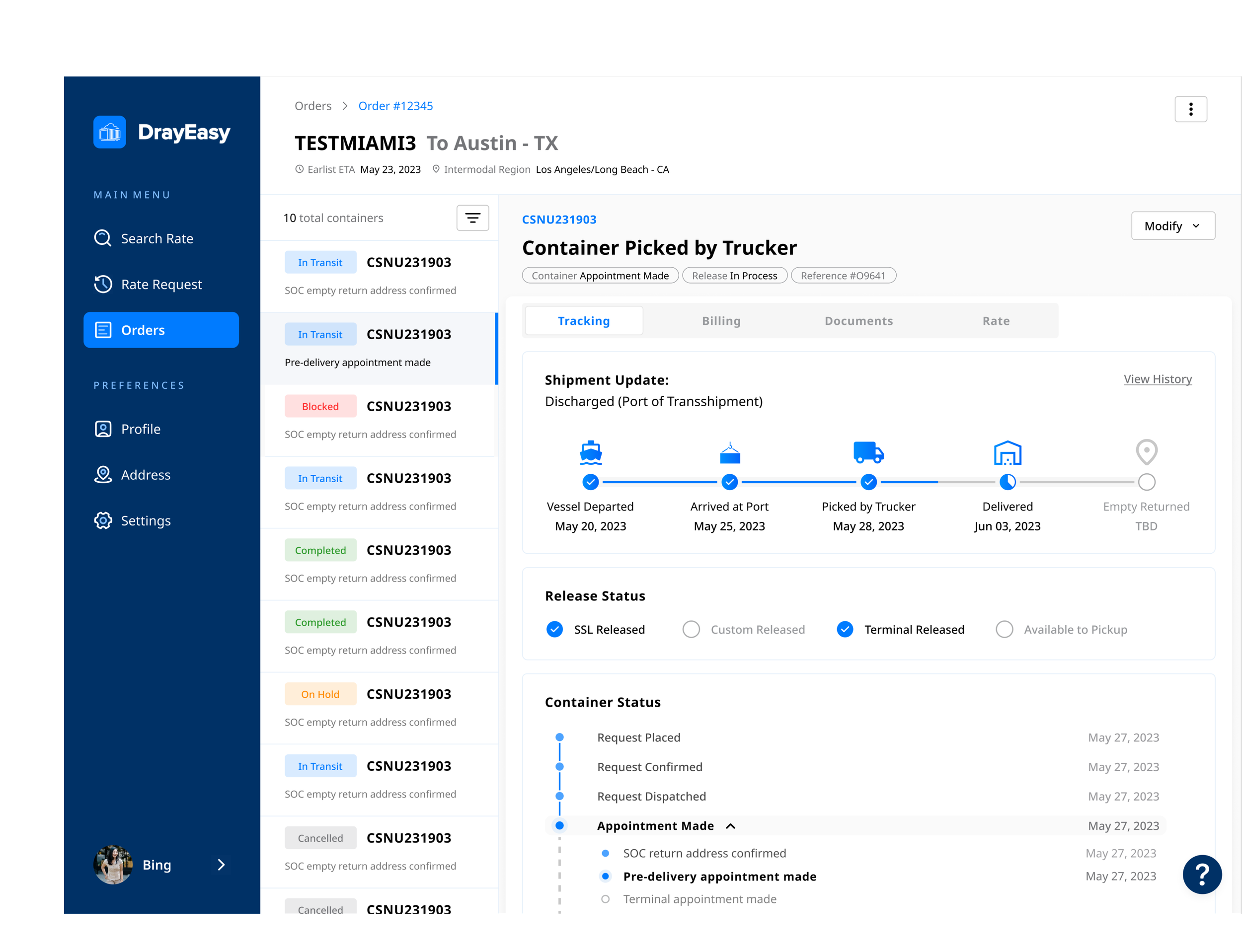Open the Modify dropdown
This screenshot has width=1242, height=952.
(x=1172, y=225)
